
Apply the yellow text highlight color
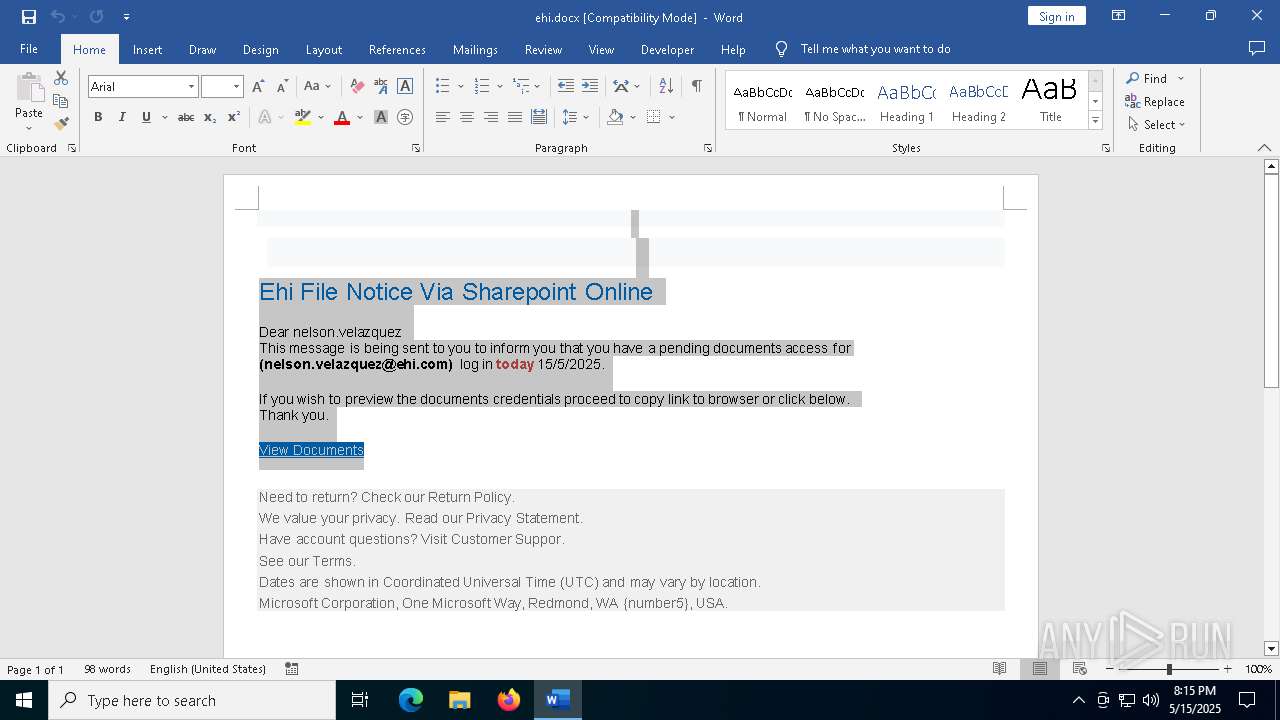(303, 118)
